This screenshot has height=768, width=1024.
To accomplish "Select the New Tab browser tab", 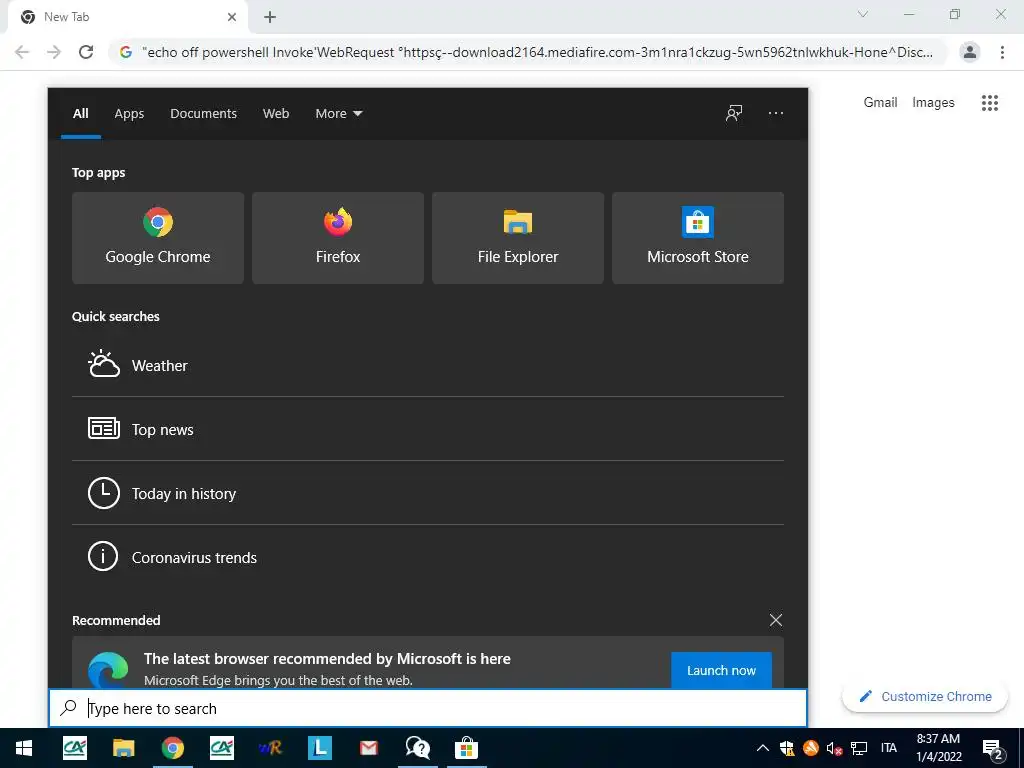I will [x=127, y=17].
